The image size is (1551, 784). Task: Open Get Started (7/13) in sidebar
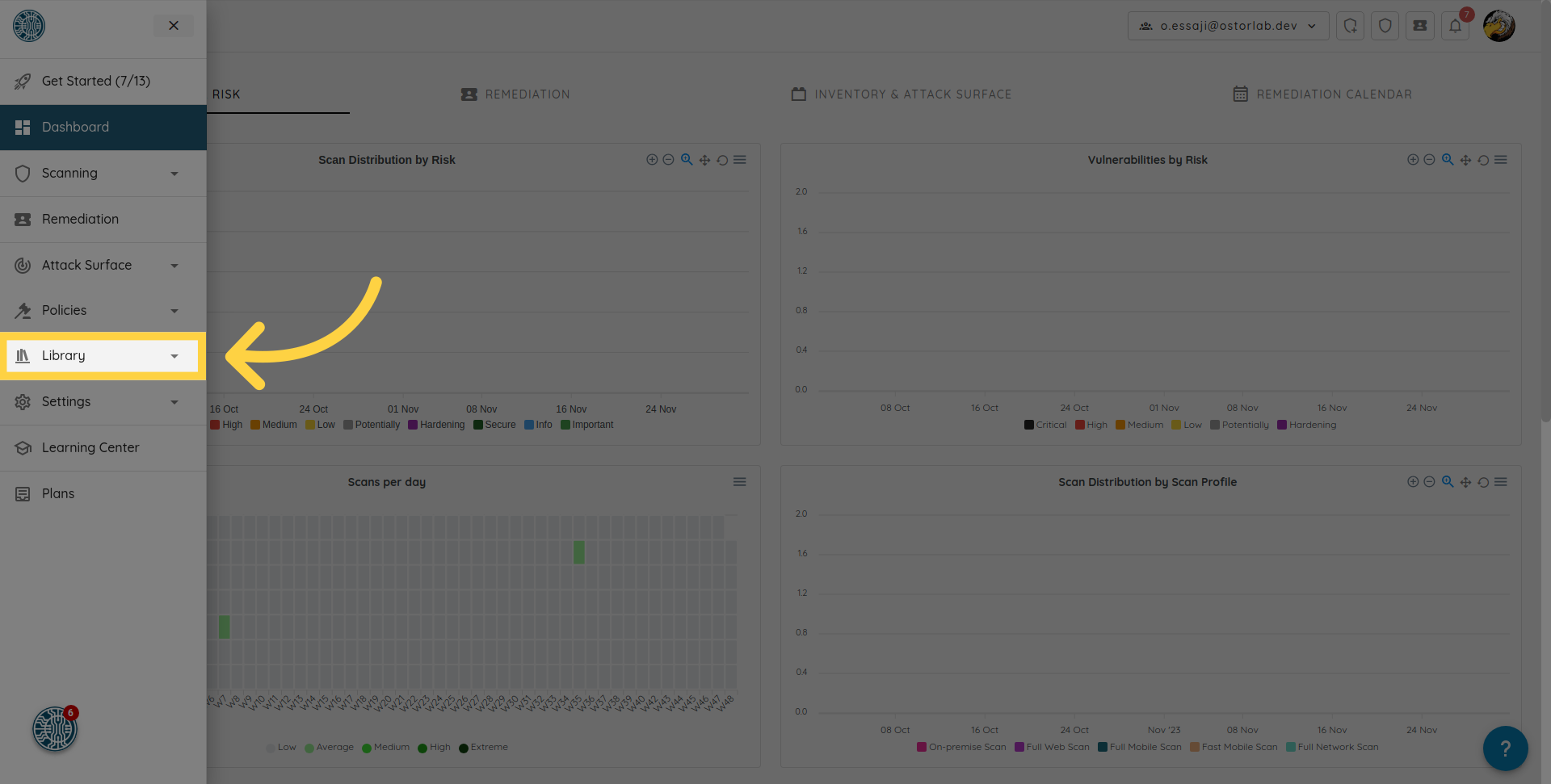[95, 82]
